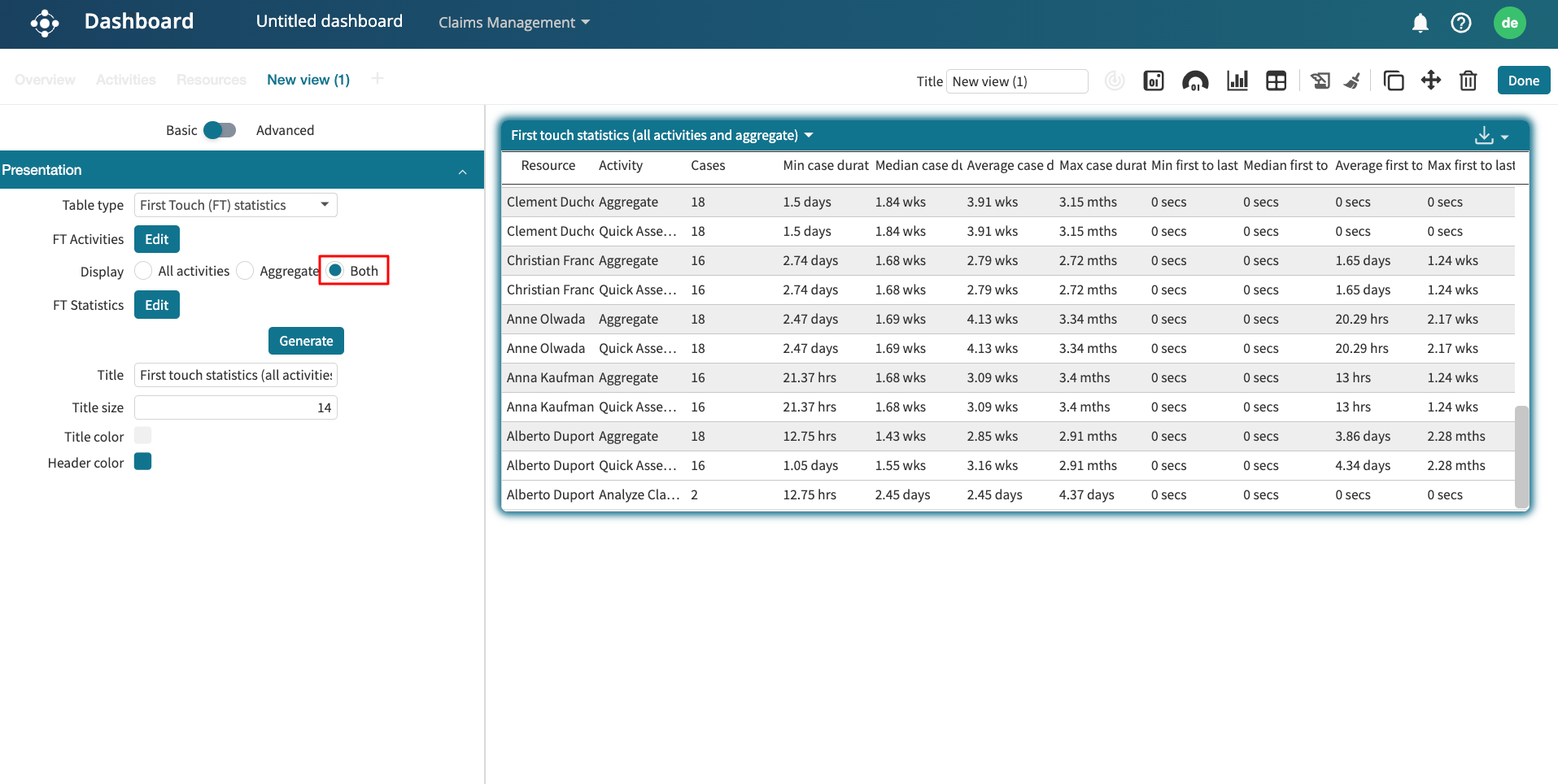This screenshot has height=784, width=1558.
Task: Toggle Basic/Advanced mode switch
Action: tap(220, 130)
